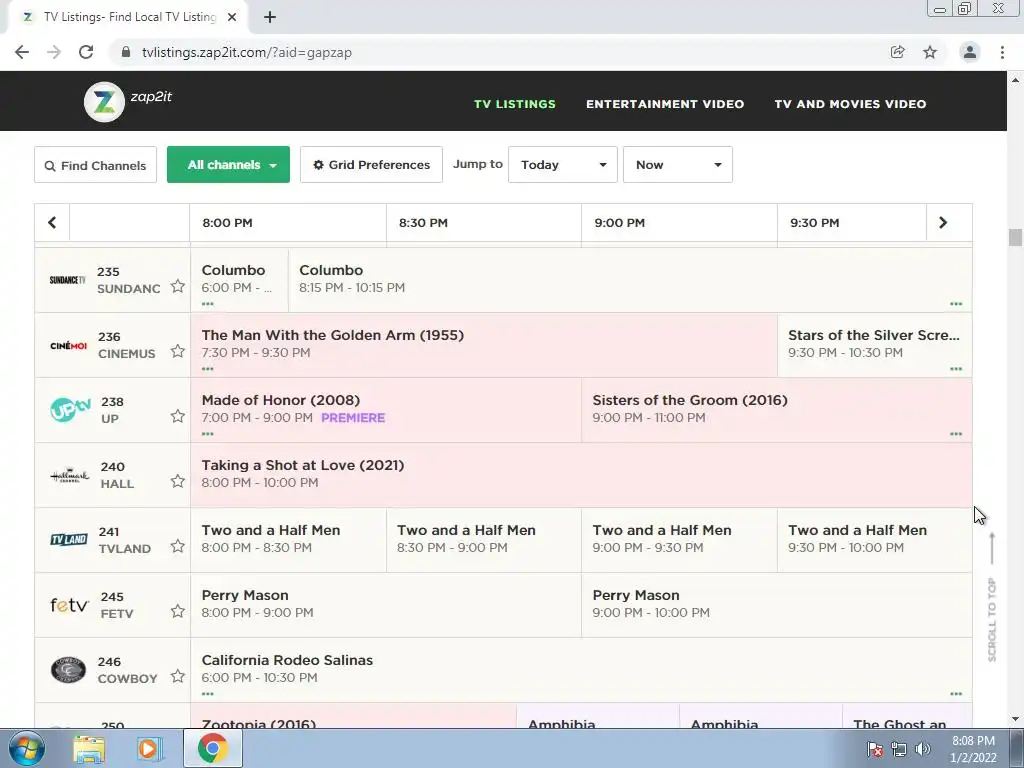
Task: Click trailing dots in Stars of the Silver Screen cell
Action: pos(956,369)
